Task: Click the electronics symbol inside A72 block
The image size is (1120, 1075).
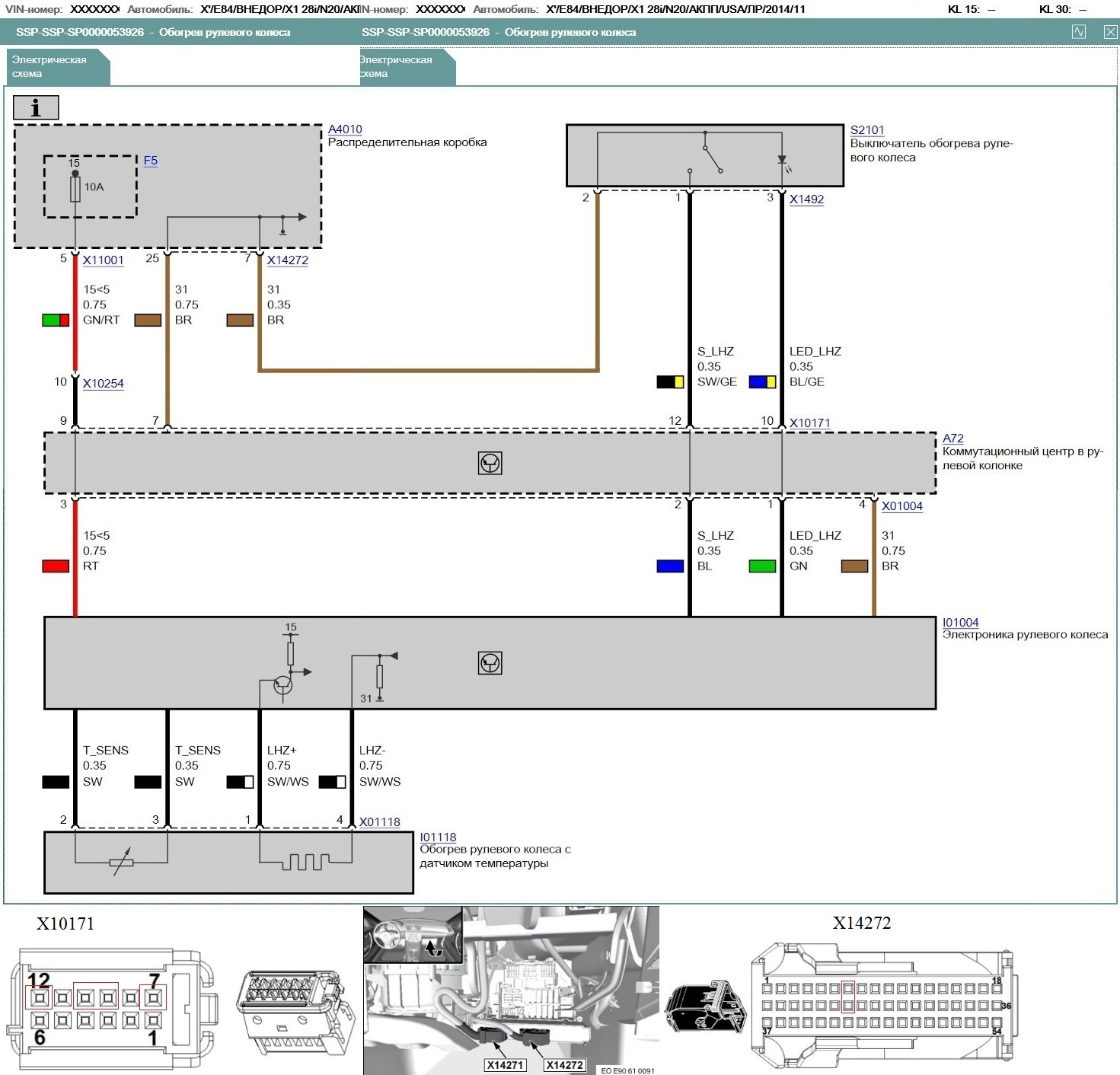Action: point(490,463)
